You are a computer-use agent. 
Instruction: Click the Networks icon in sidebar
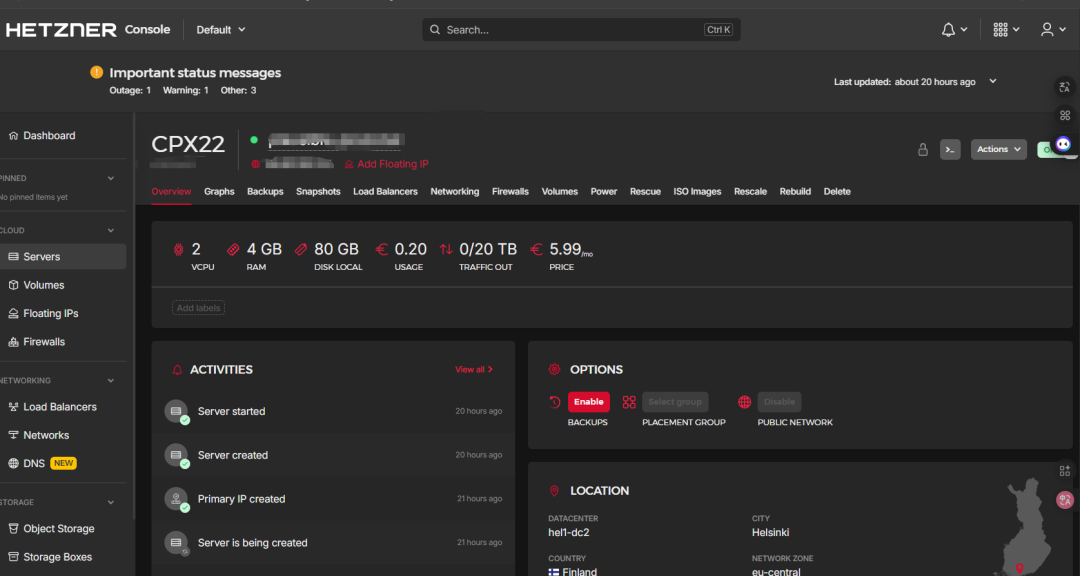13,435
